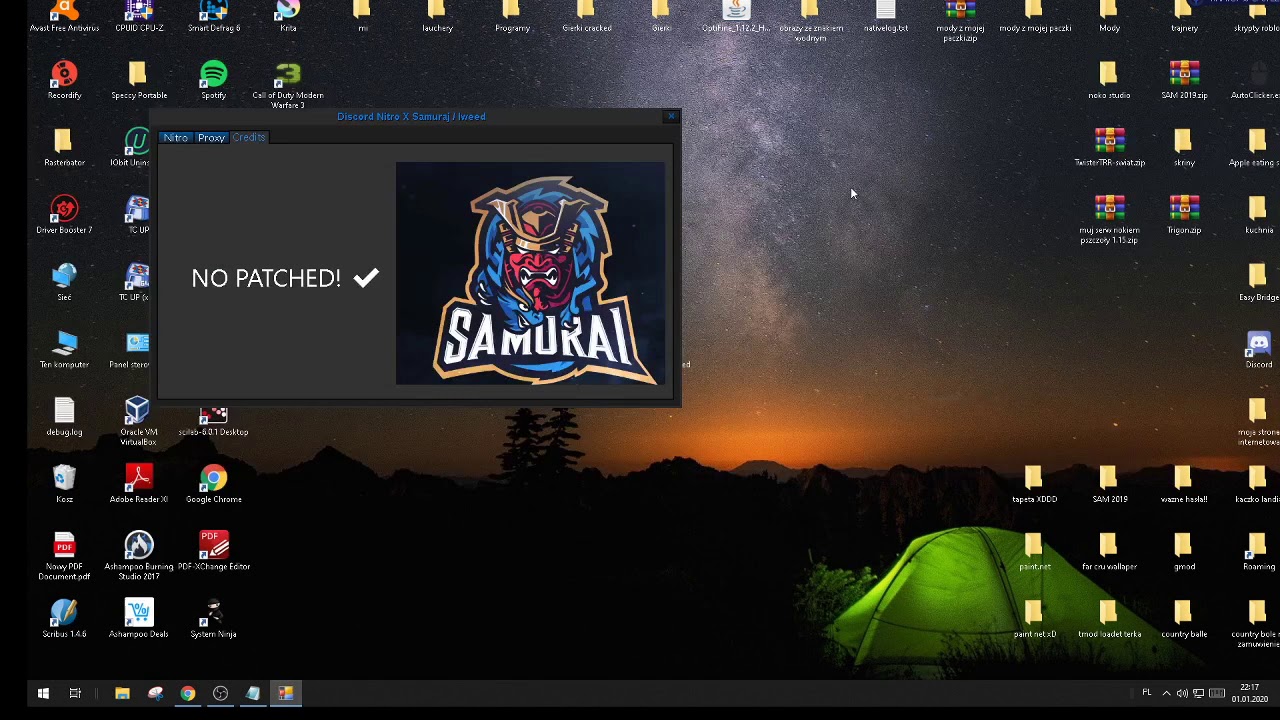Open the Windows Start menu
The height and width of the screenshot is (720, 1280).
pyautogui.click(x=43, y=693)
